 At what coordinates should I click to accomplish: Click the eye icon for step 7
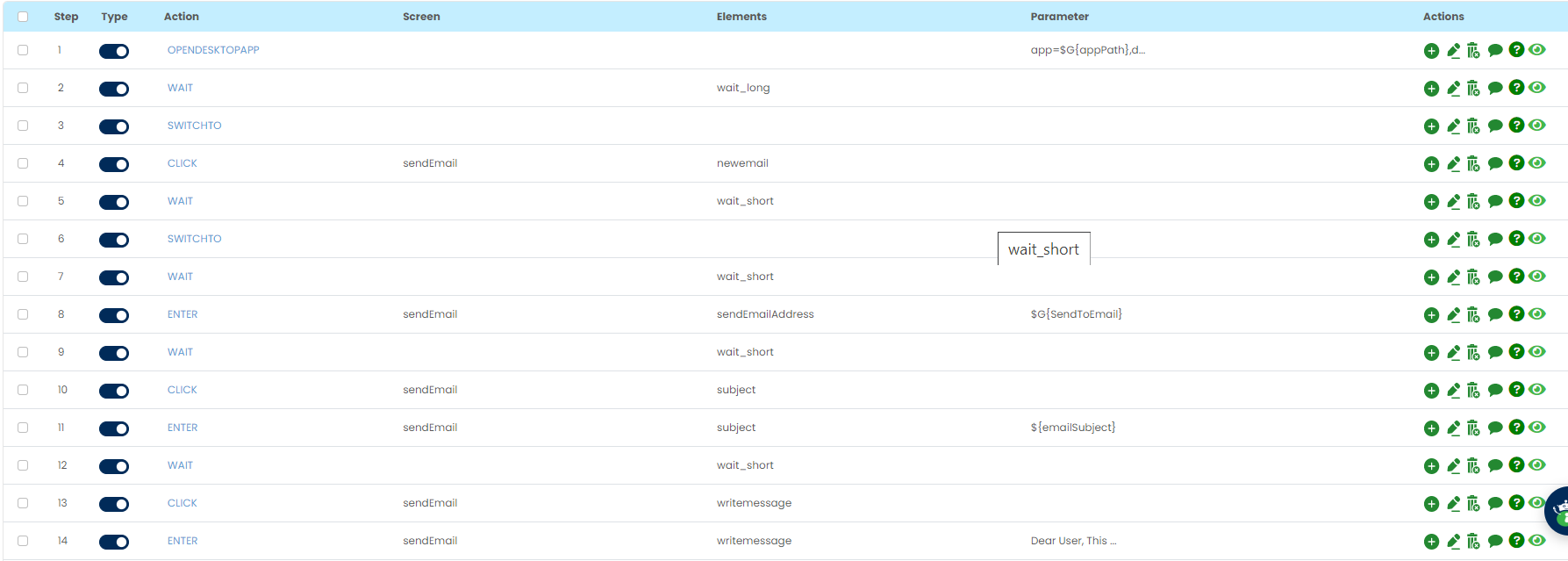click(x=1536, y=277)
